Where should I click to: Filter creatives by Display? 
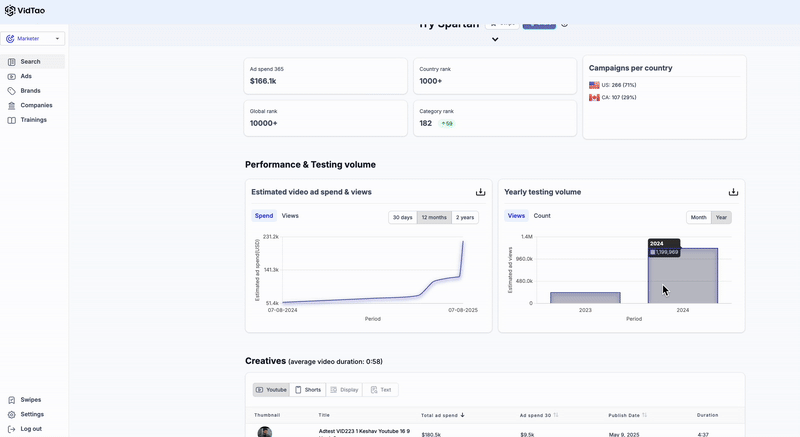click(344, 390)
